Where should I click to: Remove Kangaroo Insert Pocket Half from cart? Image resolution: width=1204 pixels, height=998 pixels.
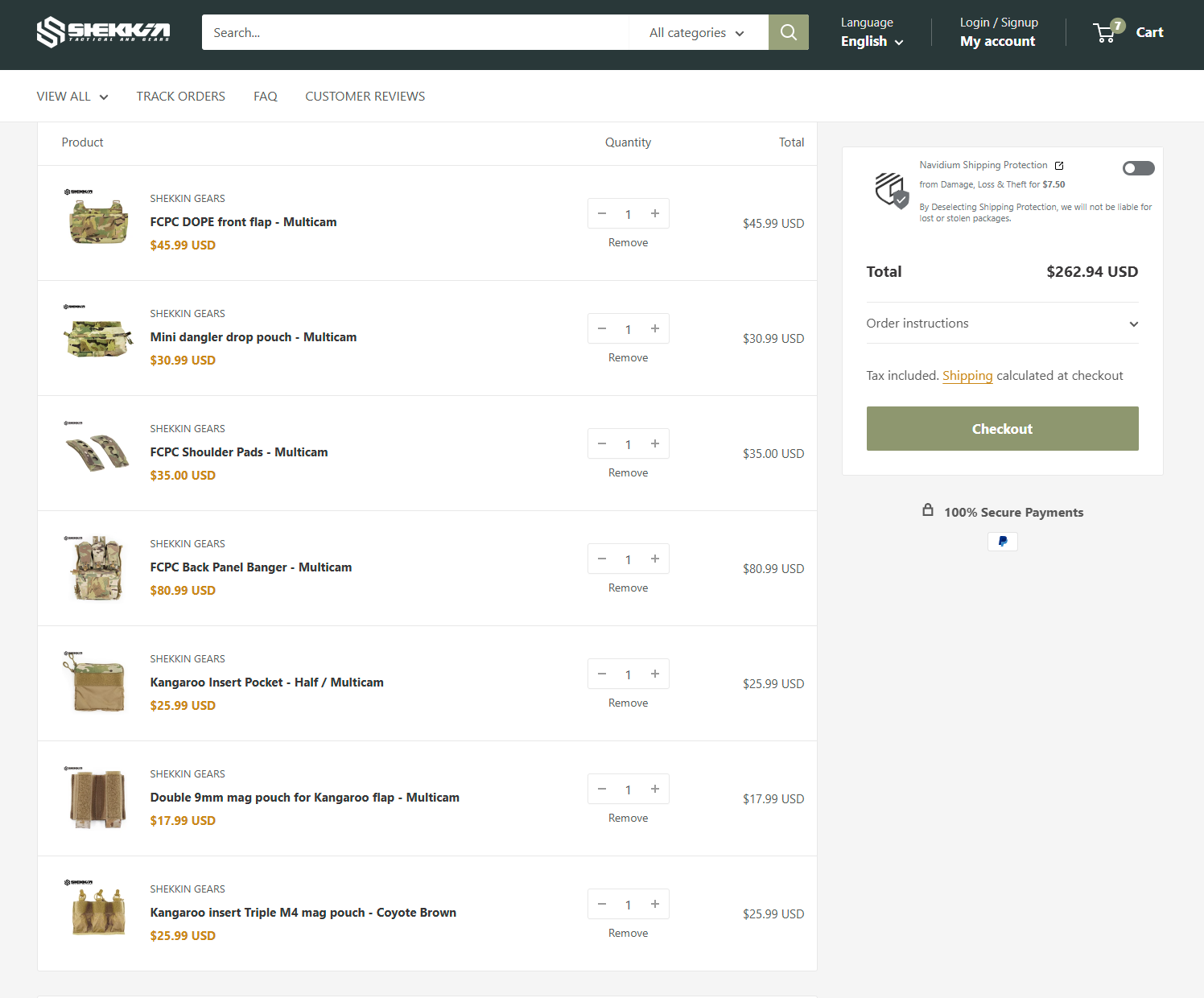click(628, 703)
